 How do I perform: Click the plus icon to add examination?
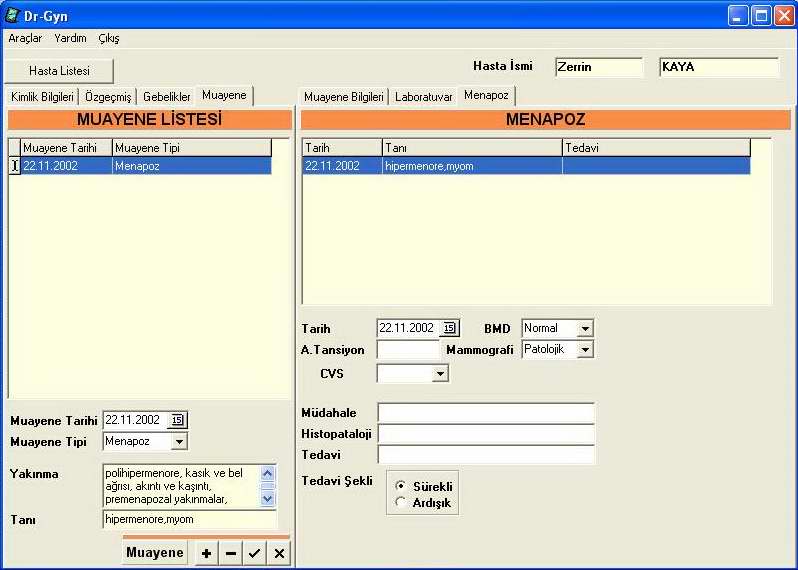pos(206,553)
